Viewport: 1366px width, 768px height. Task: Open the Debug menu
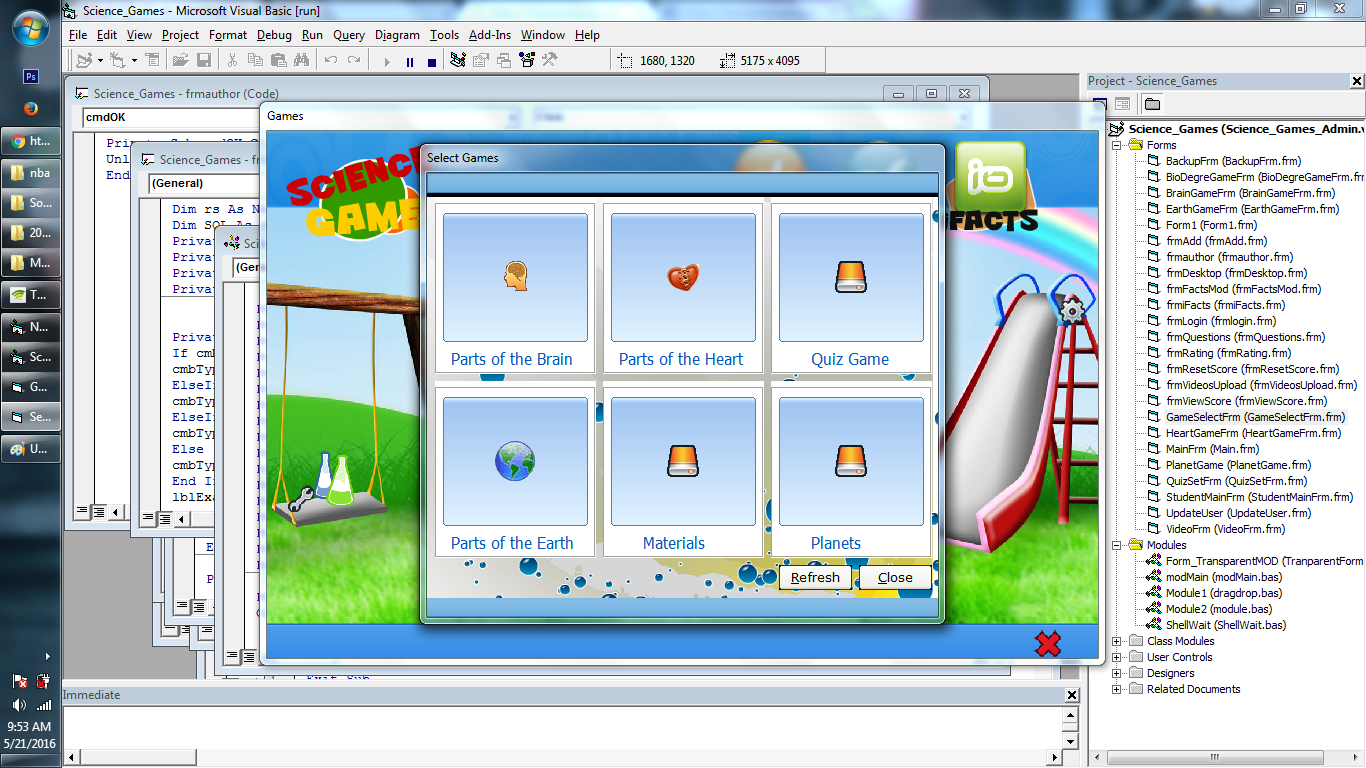[x=272, y=35]
